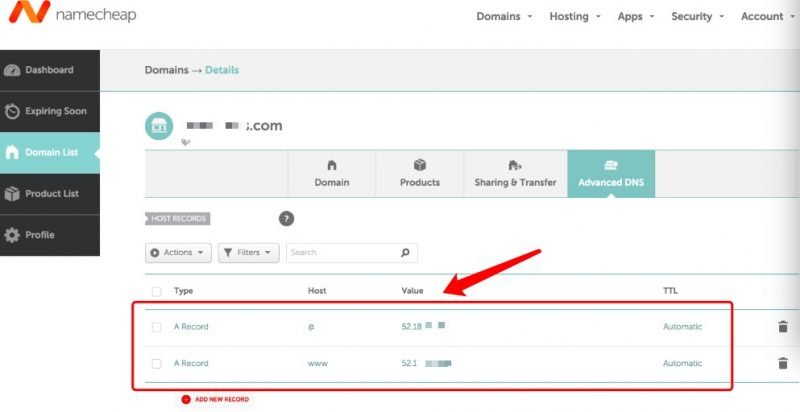Go to Expiring Soon in sidebar
Image resolution: width=800 pixels, height=412 pixels.
tap(49, 111)
